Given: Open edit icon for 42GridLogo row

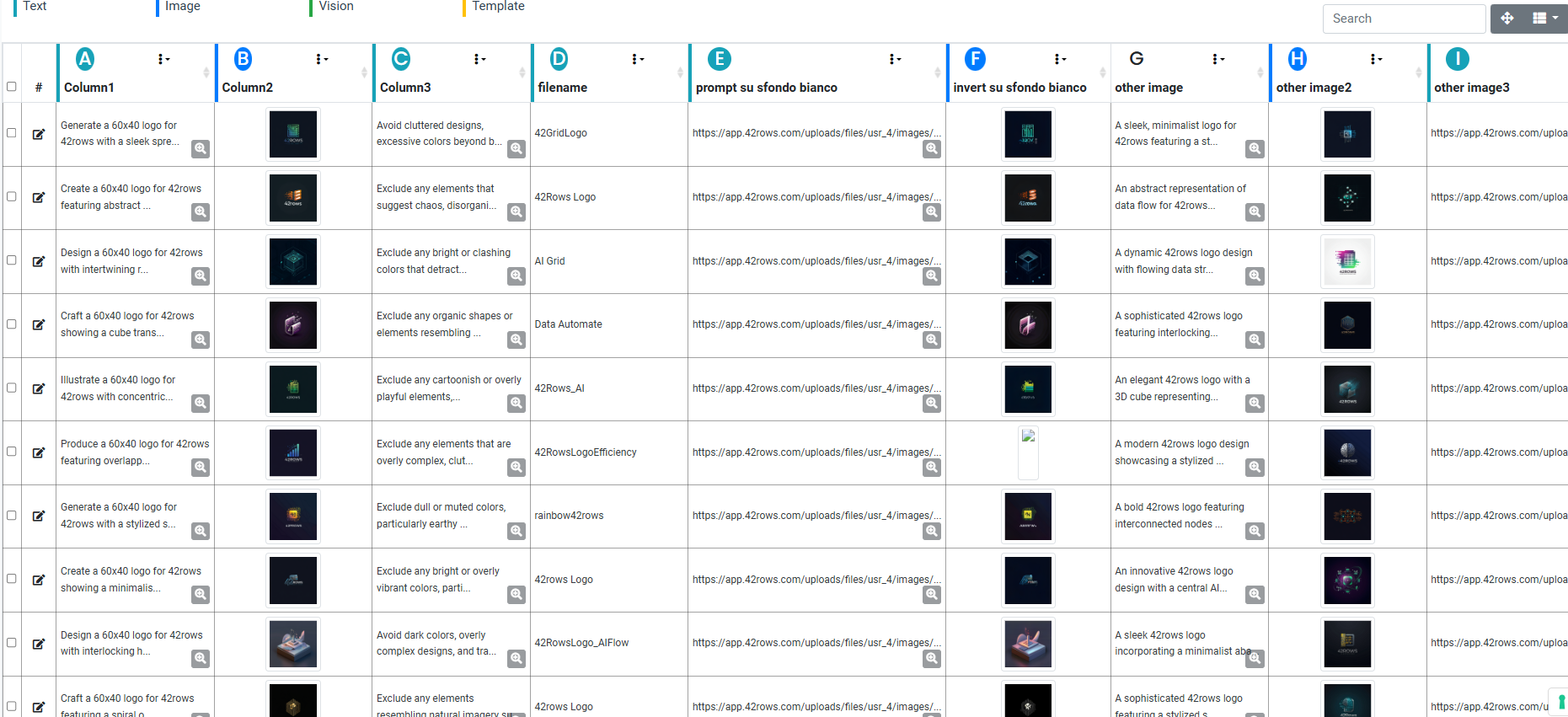Looking at the screenshot, I should point(39,134).
